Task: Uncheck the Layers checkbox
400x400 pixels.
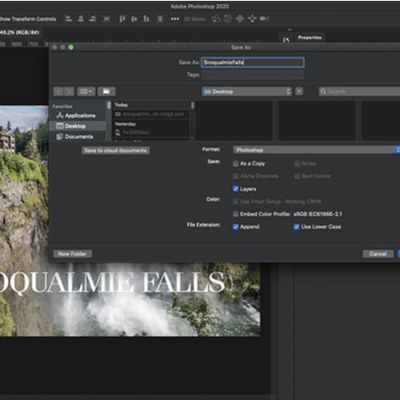Action: point(235,189)
